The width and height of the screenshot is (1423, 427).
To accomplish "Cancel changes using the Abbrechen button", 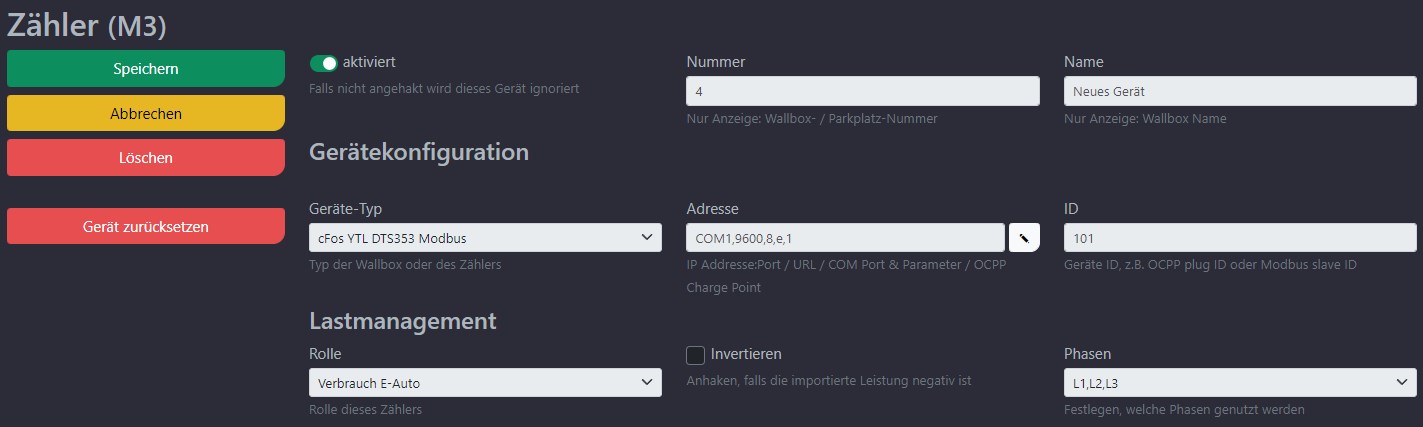I will pyautogui.click(x=146, y=113).
